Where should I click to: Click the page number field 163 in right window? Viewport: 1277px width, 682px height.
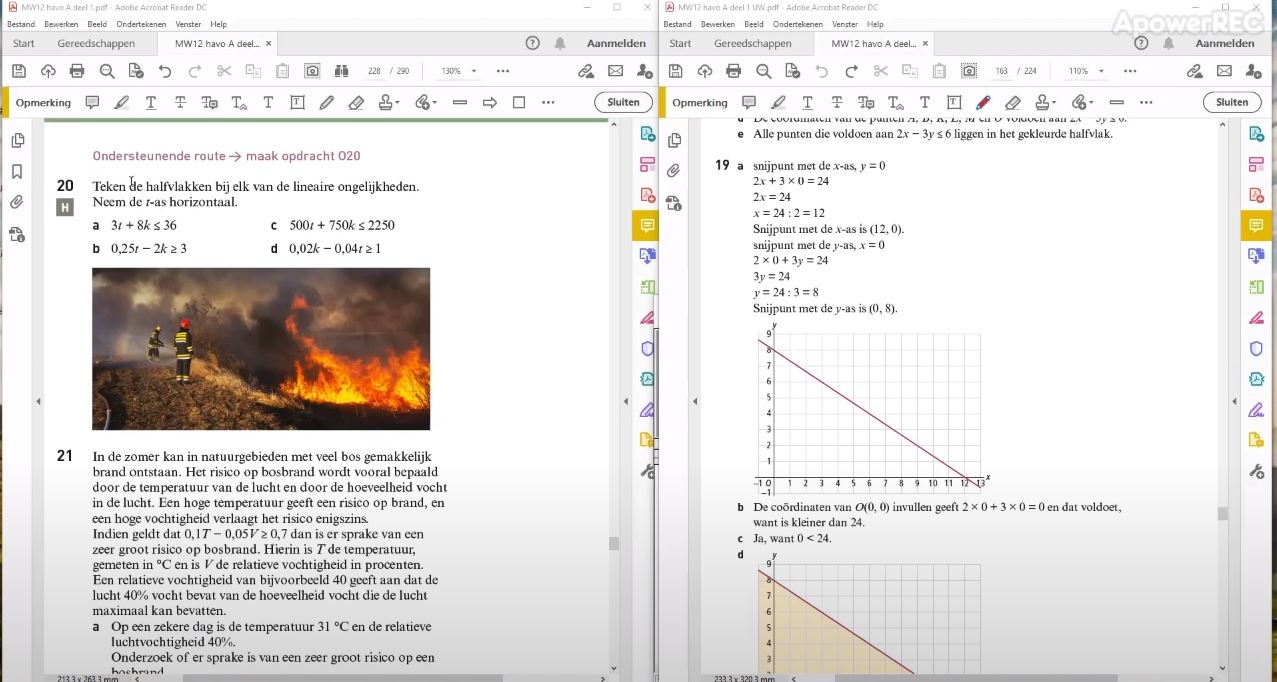(x=1002, y=71)
